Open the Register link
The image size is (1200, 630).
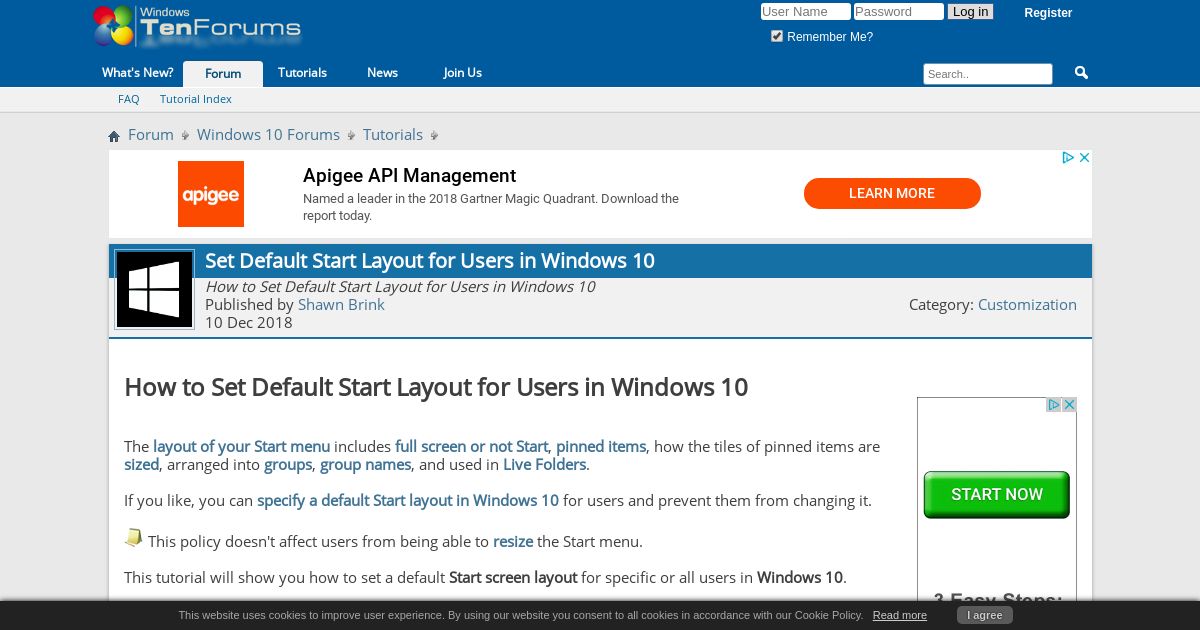[1048, 13]
